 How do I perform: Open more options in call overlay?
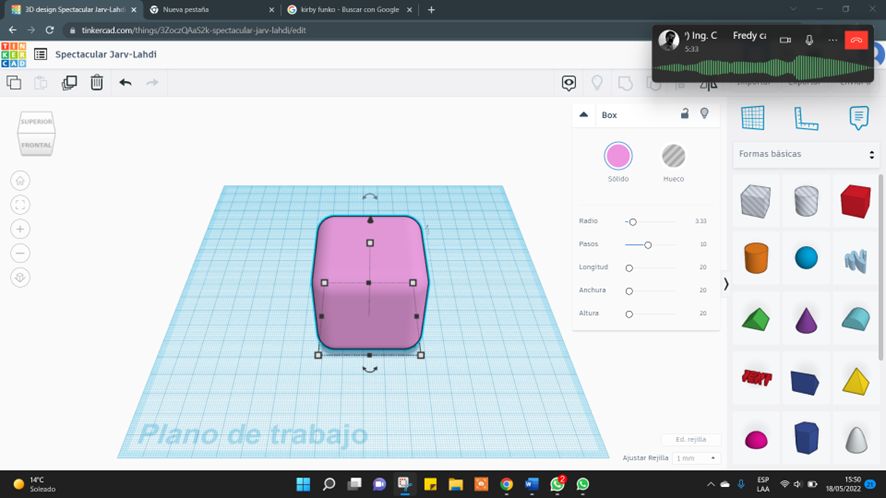click(832, 40)
